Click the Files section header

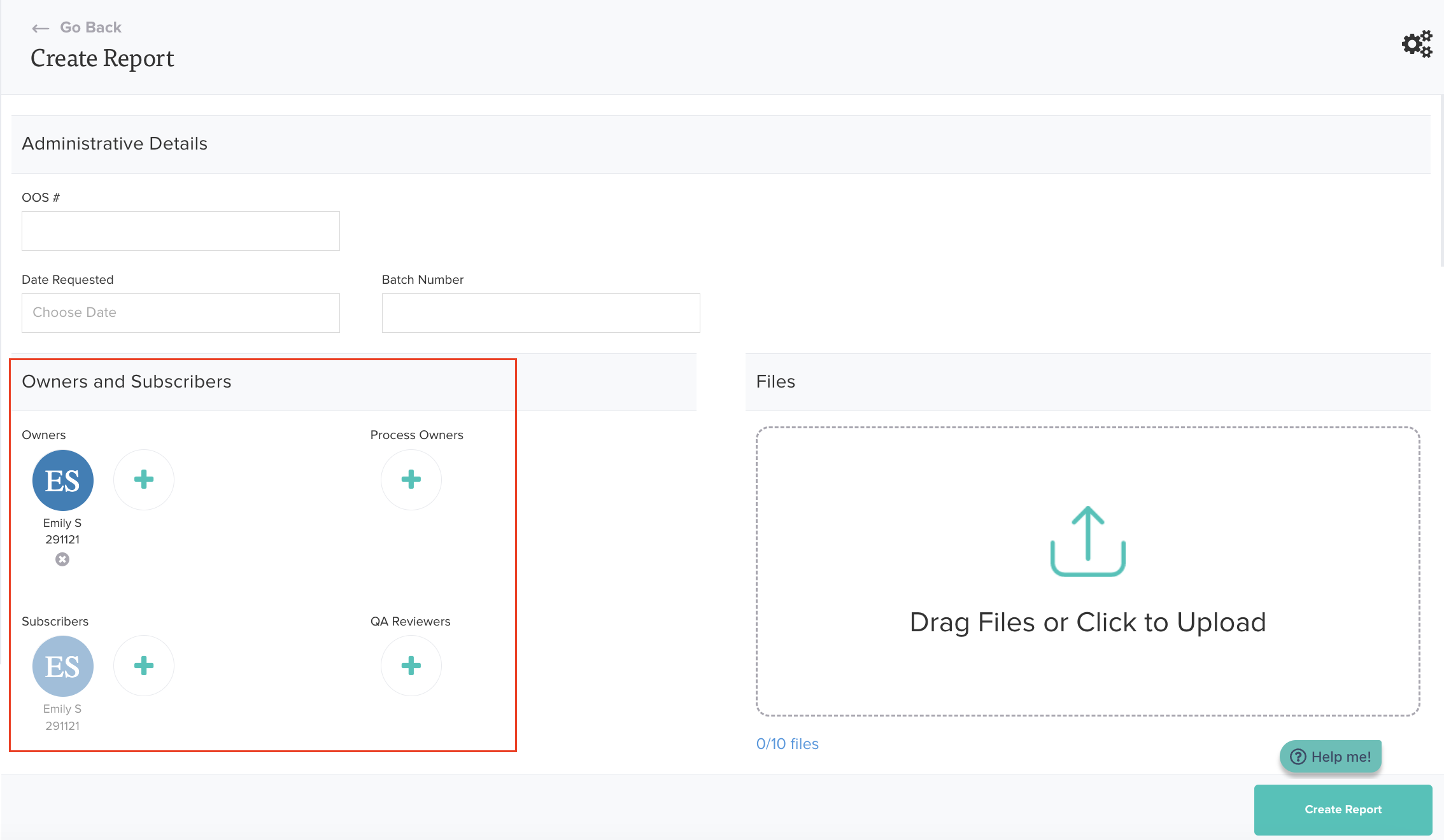(775, 382)
